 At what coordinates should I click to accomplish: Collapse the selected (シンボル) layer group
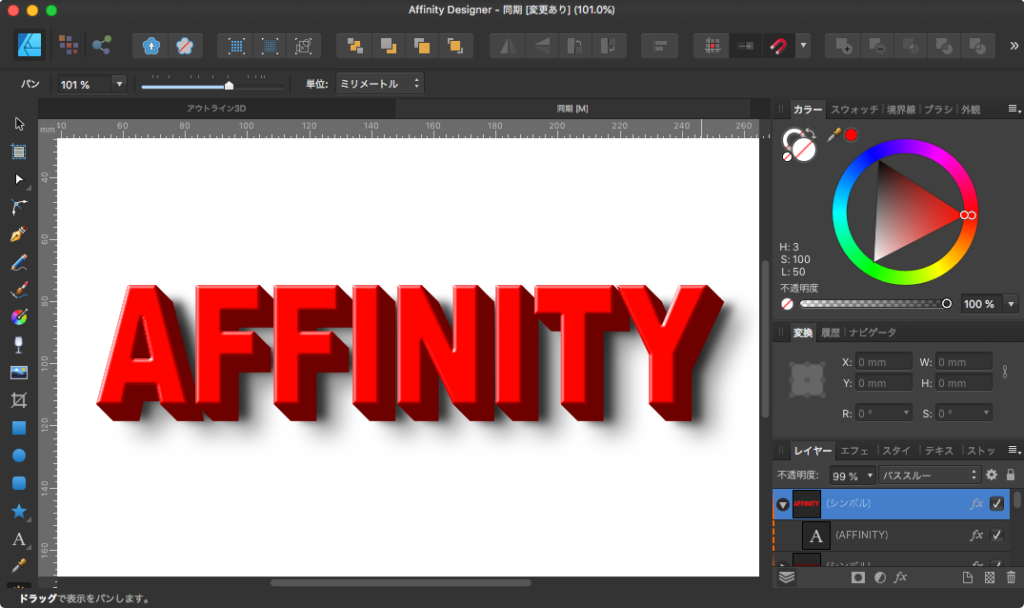point(782,505)
